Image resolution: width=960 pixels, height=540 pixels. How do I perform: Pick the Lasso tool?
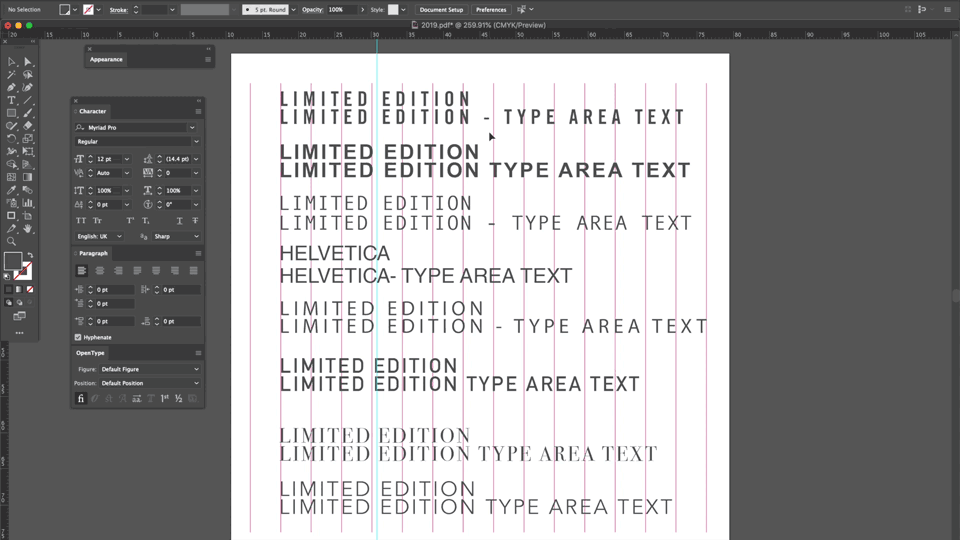point(28,75)
